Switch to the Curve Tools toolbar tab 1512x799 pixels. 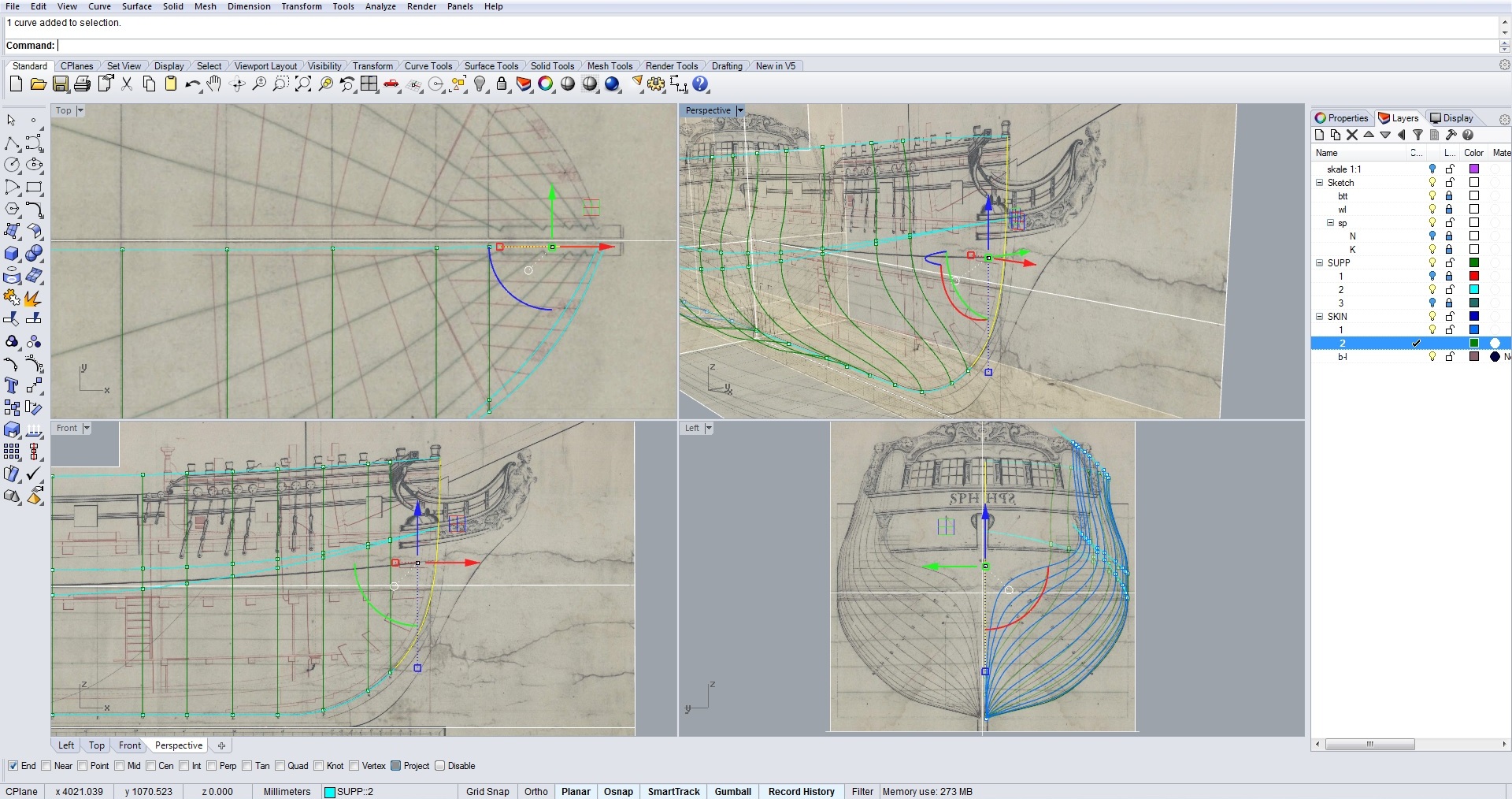coord(428,66)
